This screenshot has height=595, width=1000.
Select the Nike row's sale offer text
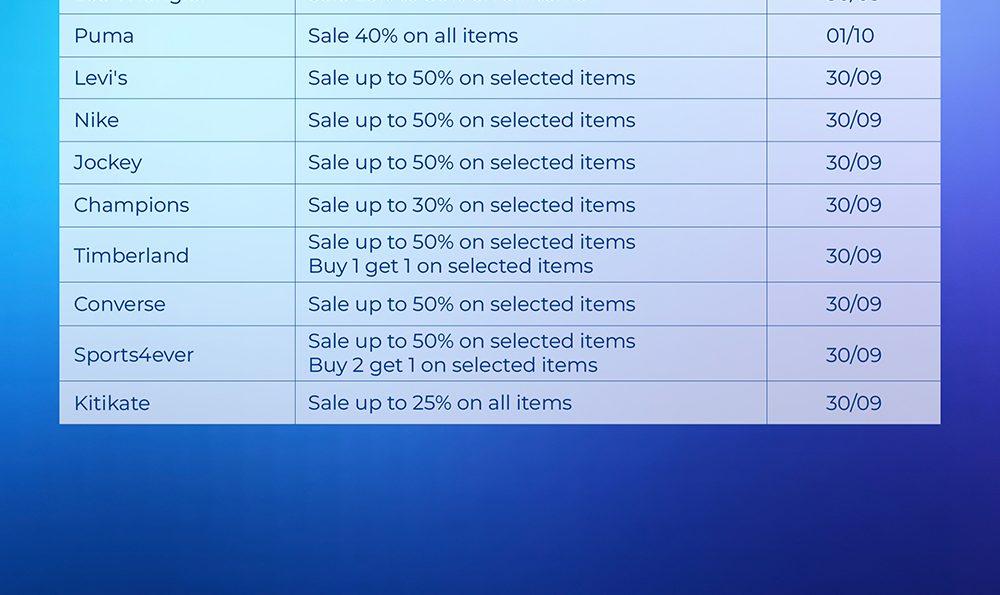(471, 120)
